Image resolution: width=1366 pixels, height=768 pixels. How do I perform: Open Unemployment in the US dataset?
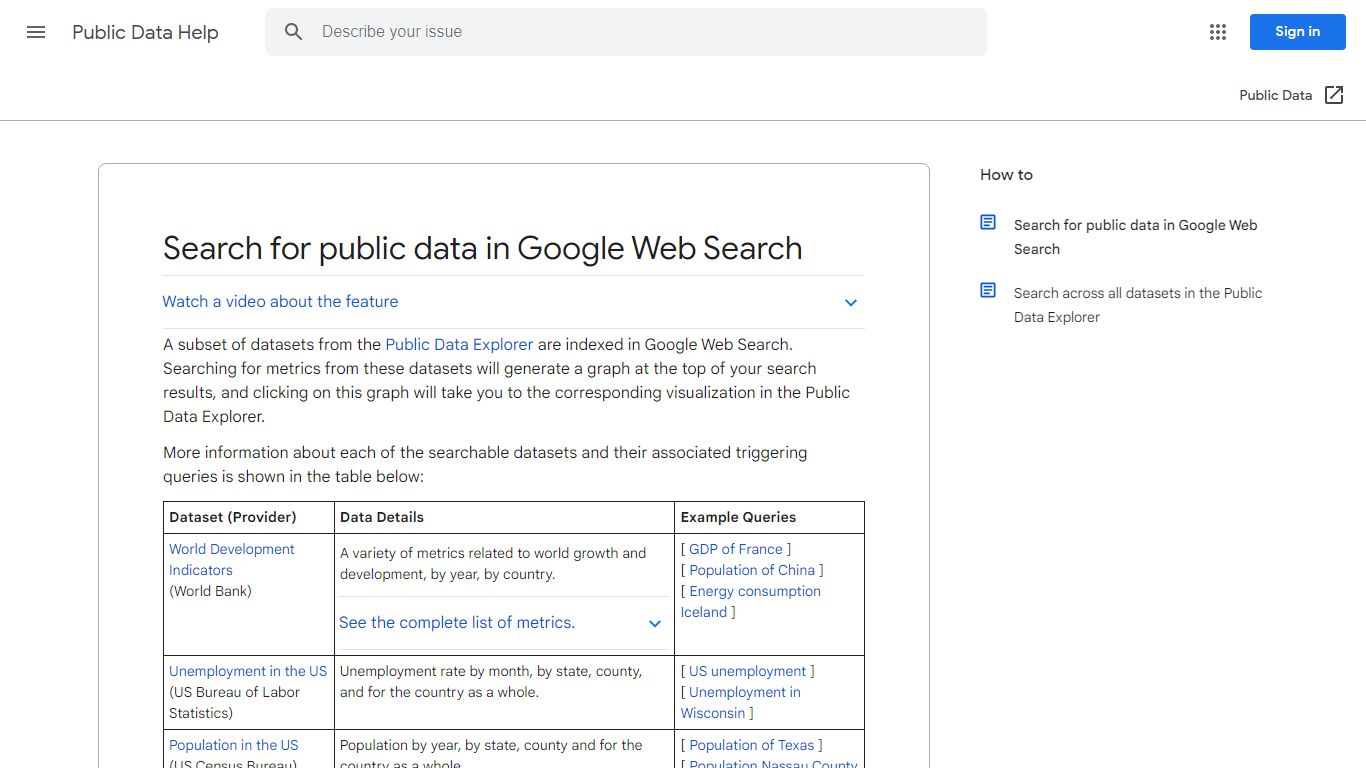[248, 671]
